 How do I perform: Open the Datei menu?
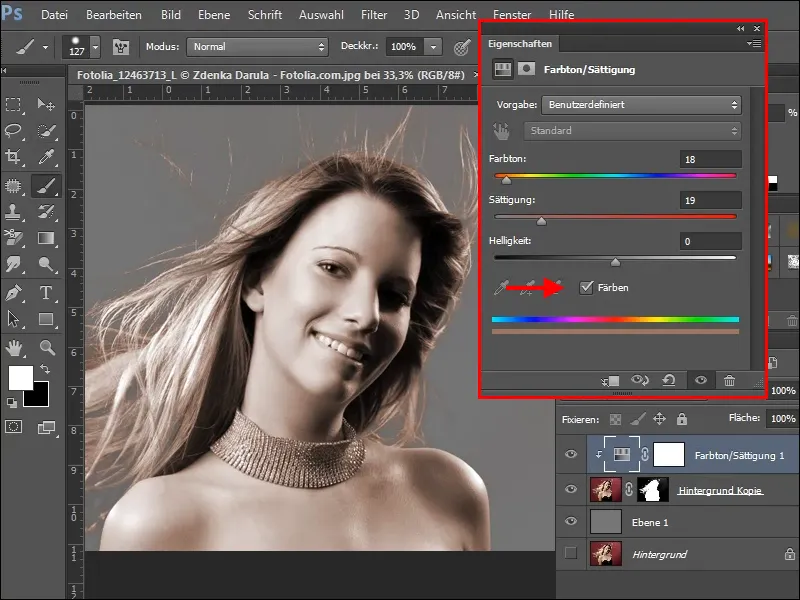click(x=54, y=15)
